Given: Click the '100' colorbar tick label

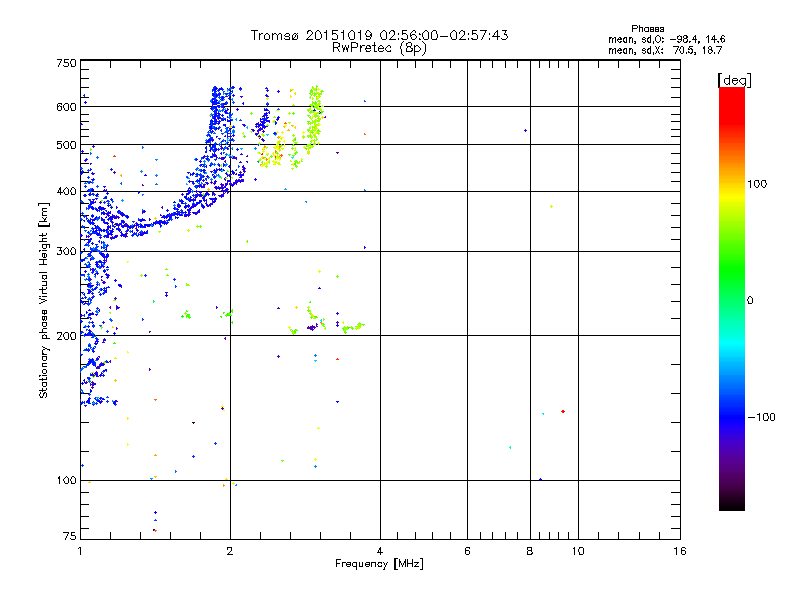Looking at the screenshot, I should pyautogui.click(x=757, y=184).
